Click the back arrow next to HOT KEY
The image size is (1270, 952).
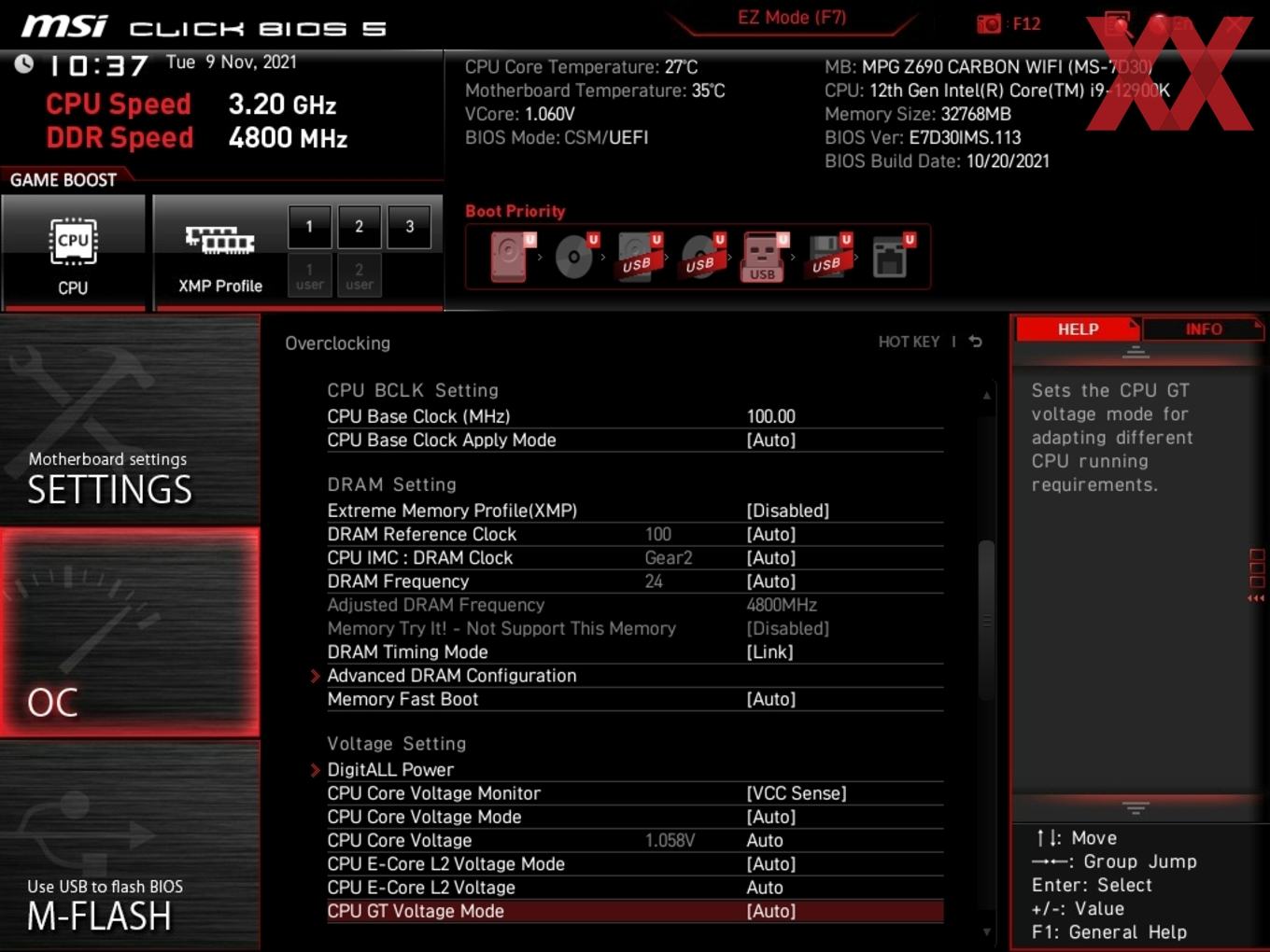coord(976,342)
